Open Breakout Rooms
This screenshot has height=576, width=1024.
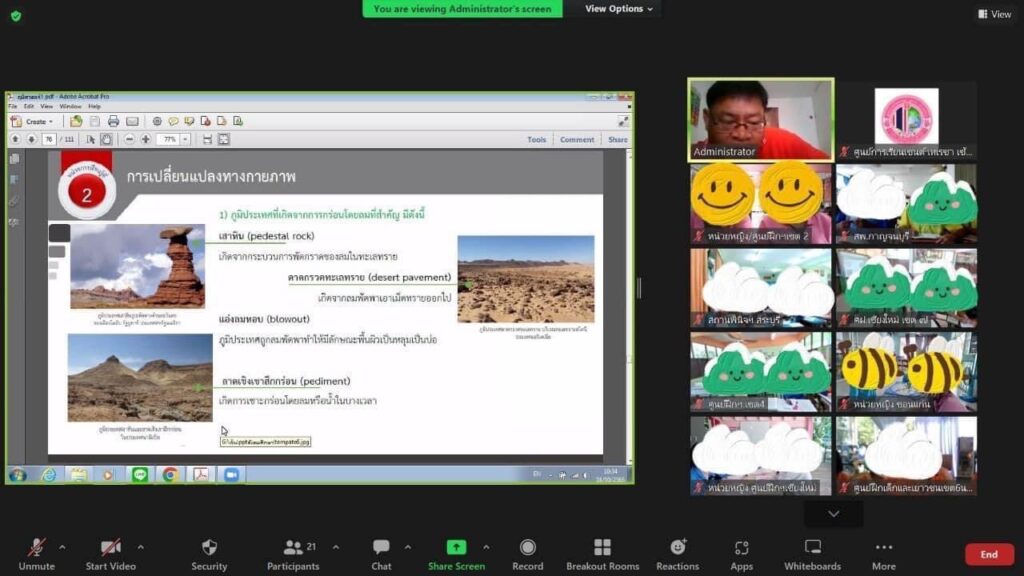click(602, 548)
